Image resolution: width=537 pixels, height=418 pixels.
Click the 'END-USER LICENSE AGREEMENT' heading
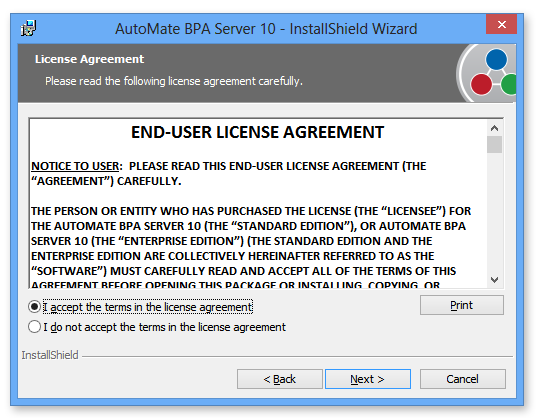pyautogui.click(x=258, y=132)
